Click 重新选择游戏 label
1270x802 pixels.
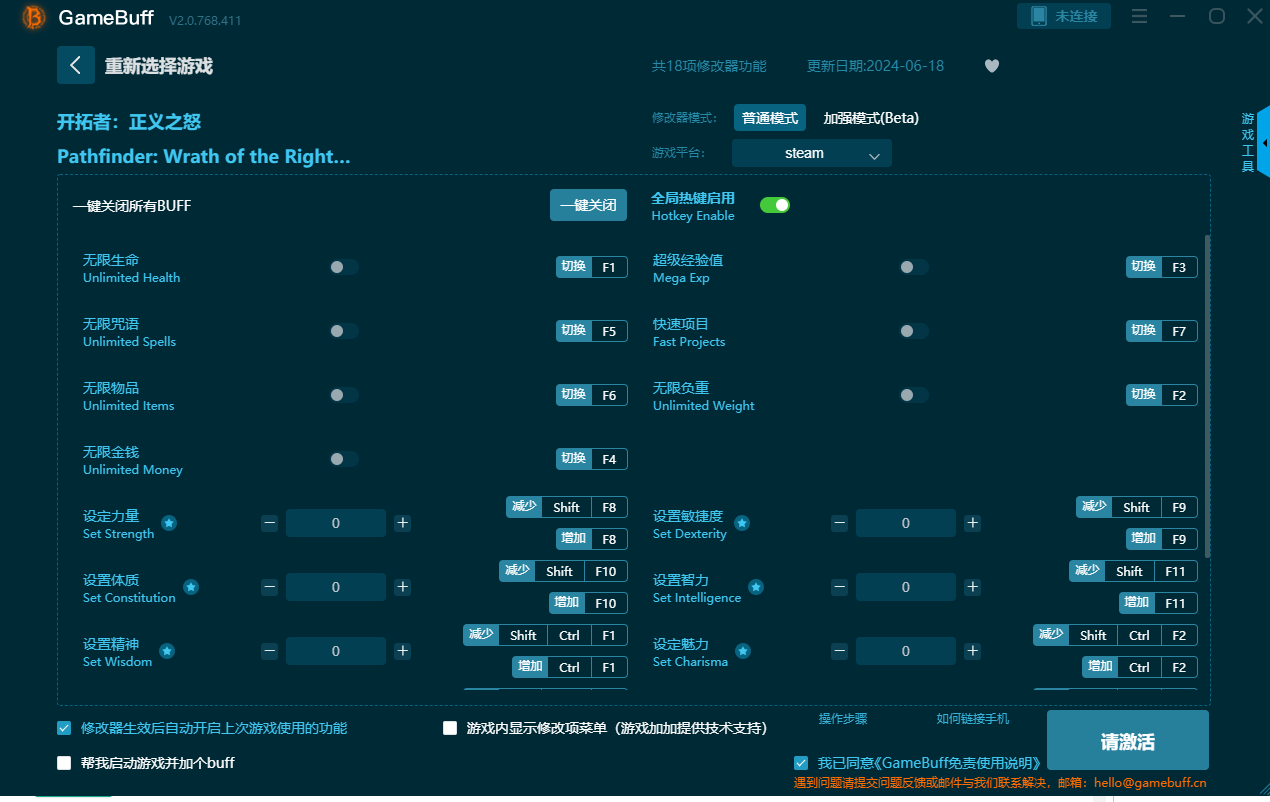(159, 66)
